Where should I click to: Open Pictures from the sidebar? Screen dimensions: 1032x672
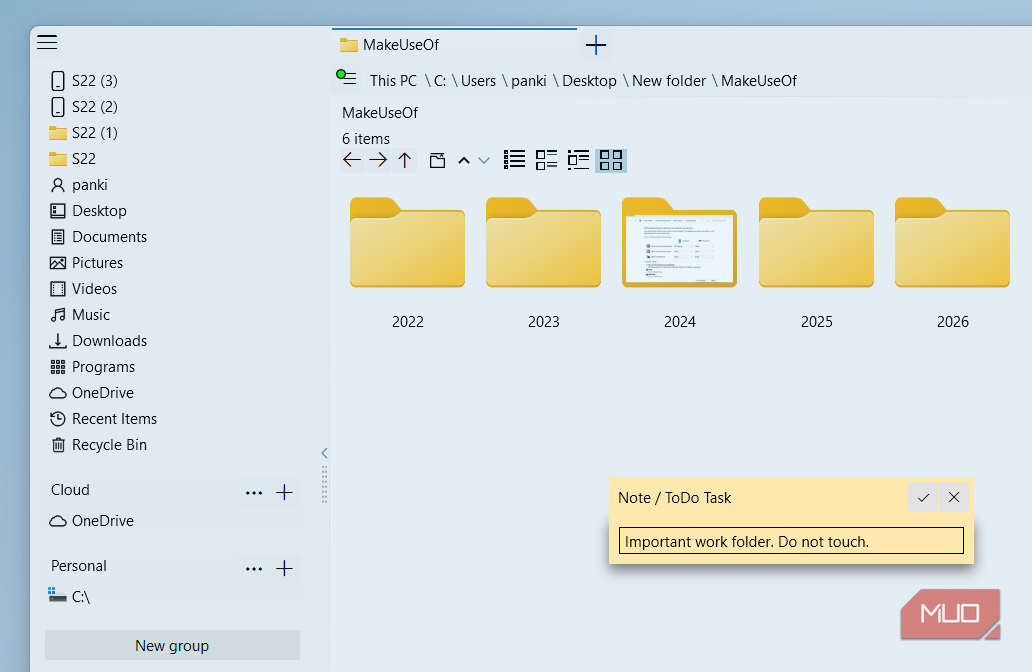point(86,263)
